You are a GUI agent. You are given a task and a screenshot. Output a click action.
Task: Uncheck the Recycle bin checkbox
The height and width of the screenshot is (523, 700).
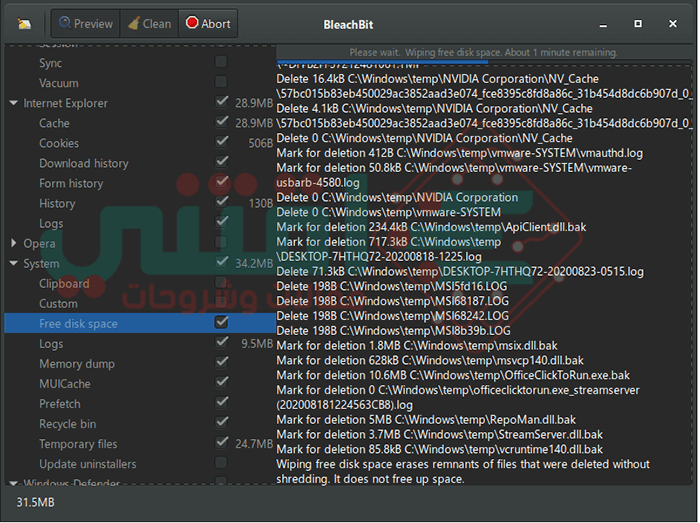click(x=221, y=422)
